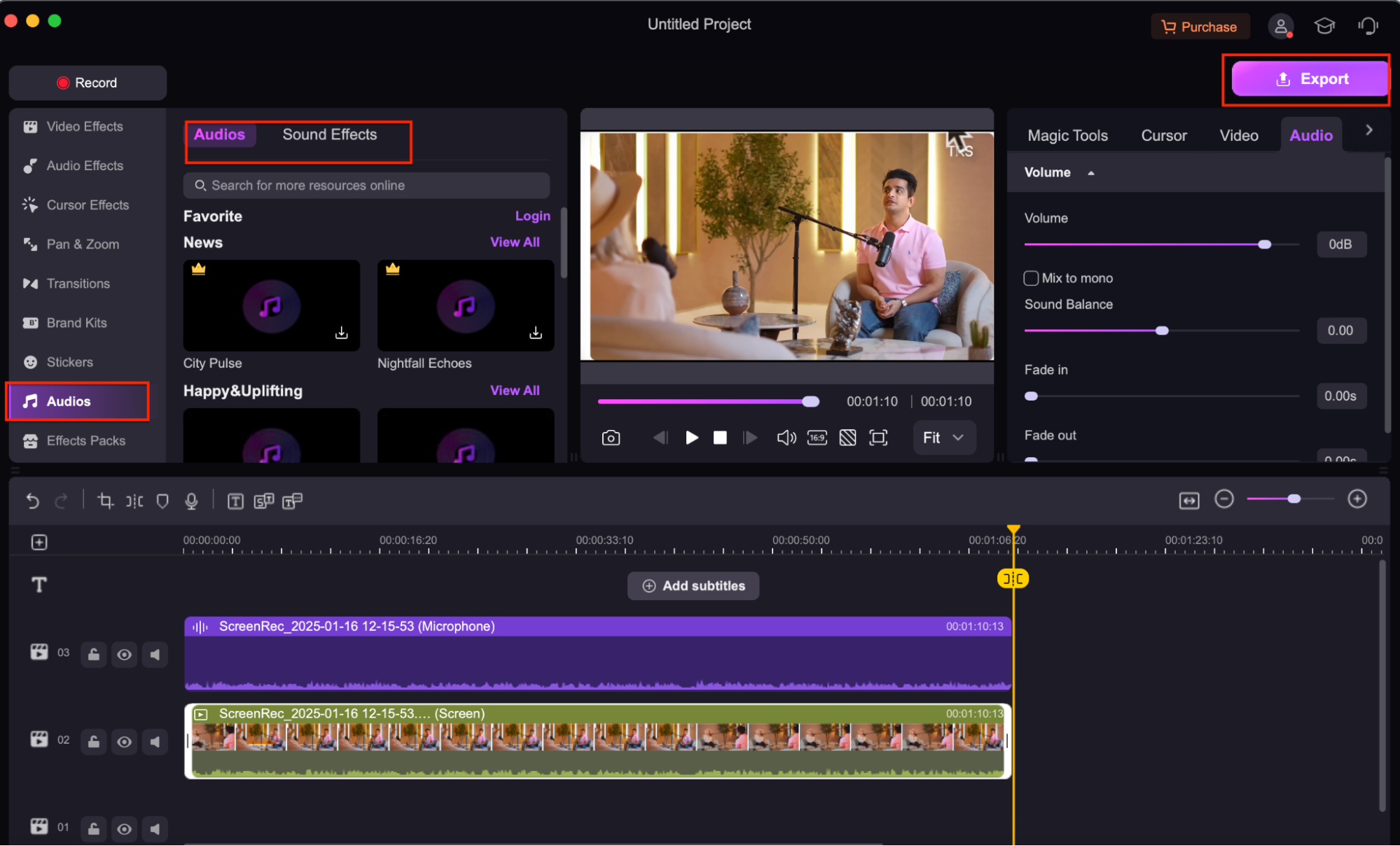Open the Sound Effects tab

click(x=329, y=134)
